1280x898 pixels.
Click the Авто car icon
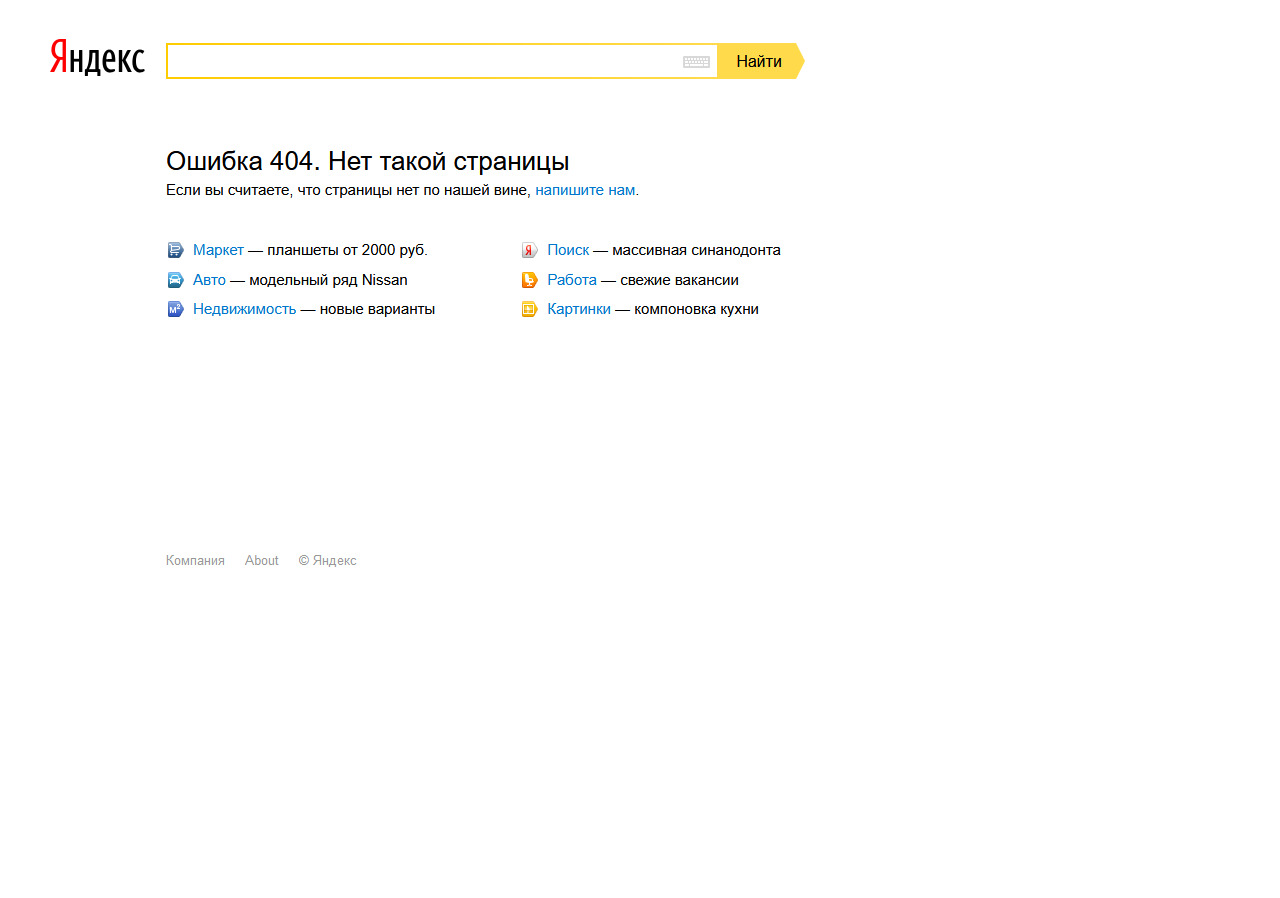[x=175, y=280]
